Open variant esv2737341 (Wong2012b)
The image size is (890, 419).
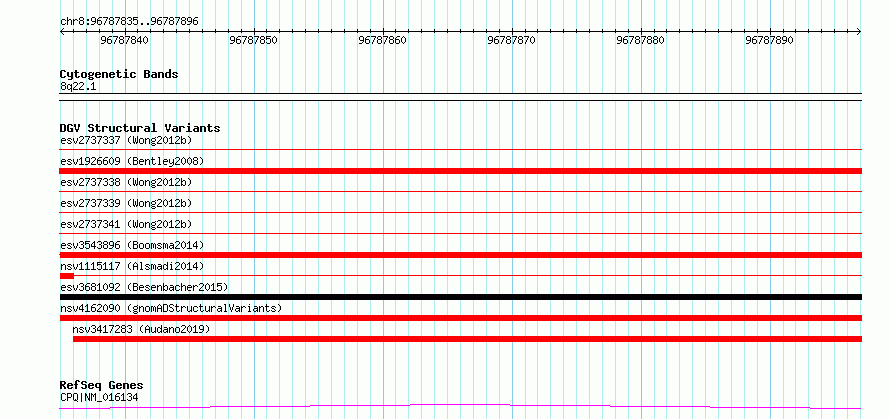[126, 224]
